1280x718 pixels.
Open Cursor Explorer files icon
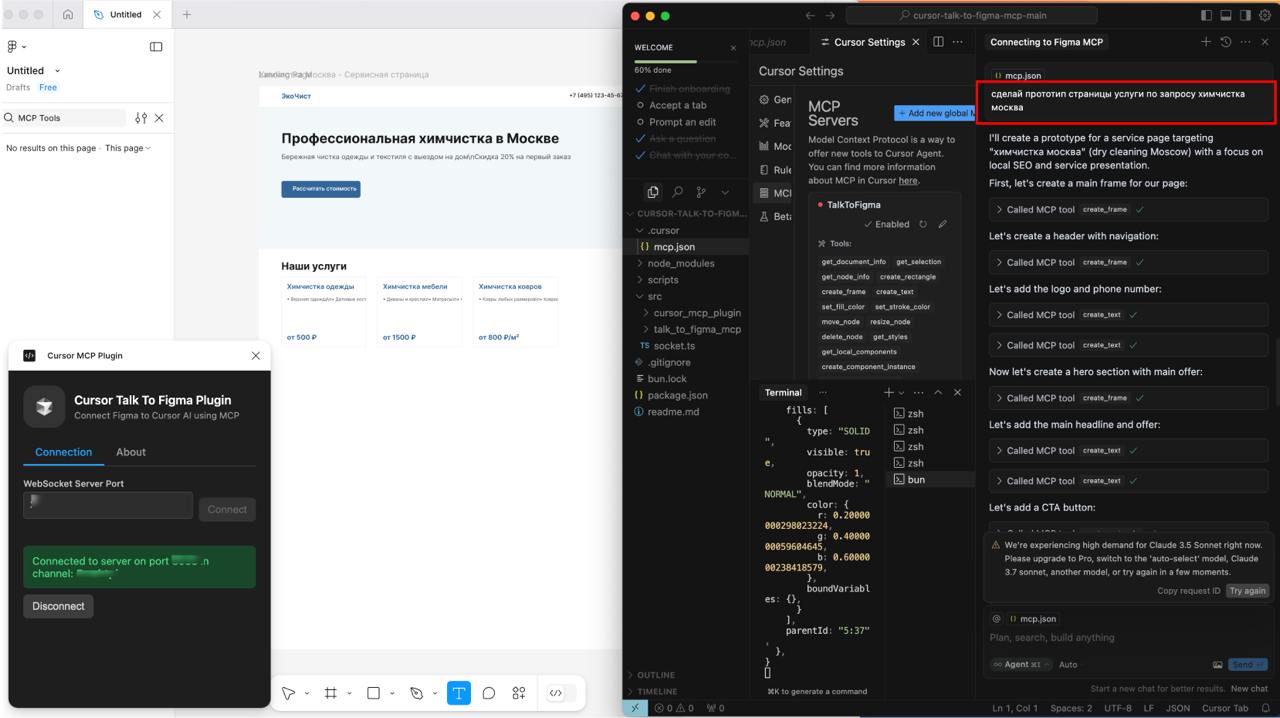[x=653, y=192]
